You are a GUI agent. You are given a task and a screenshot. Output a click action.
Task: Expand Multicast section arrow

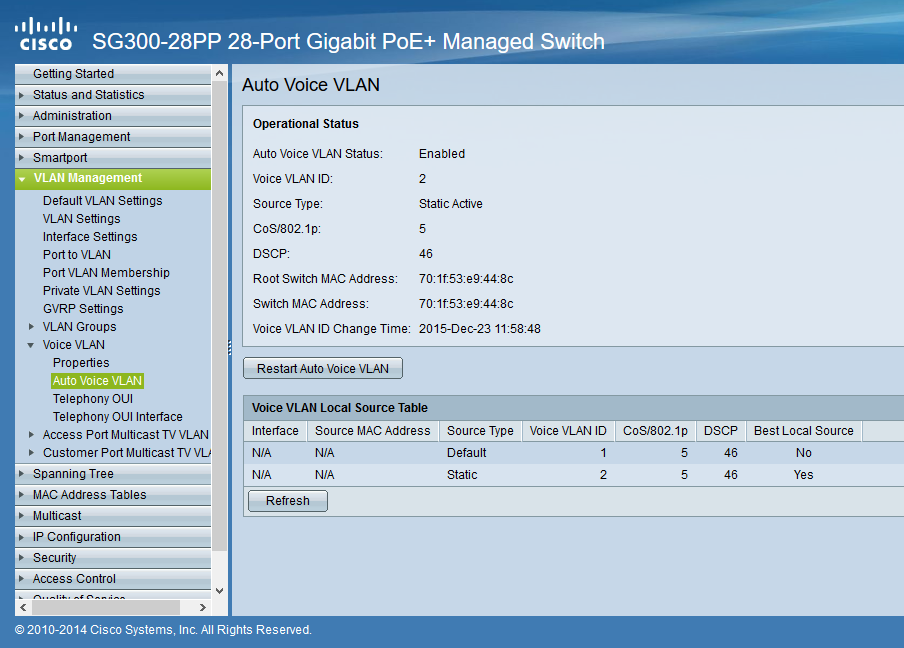pos(21,515)
